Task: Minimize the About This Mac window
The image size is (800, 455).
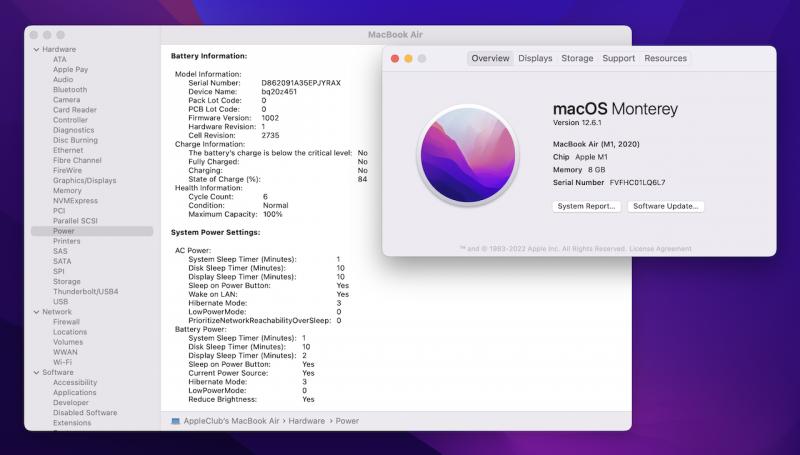Action: coord(408,59)
